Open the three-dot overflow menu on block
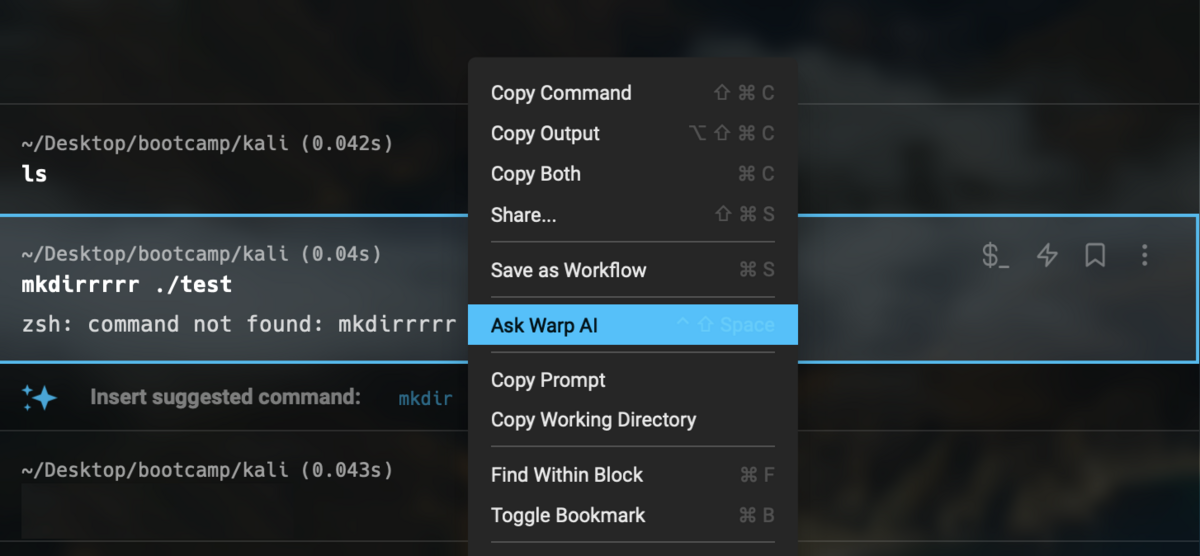This screenshot has height=556, width=1200. (1145, 256)
